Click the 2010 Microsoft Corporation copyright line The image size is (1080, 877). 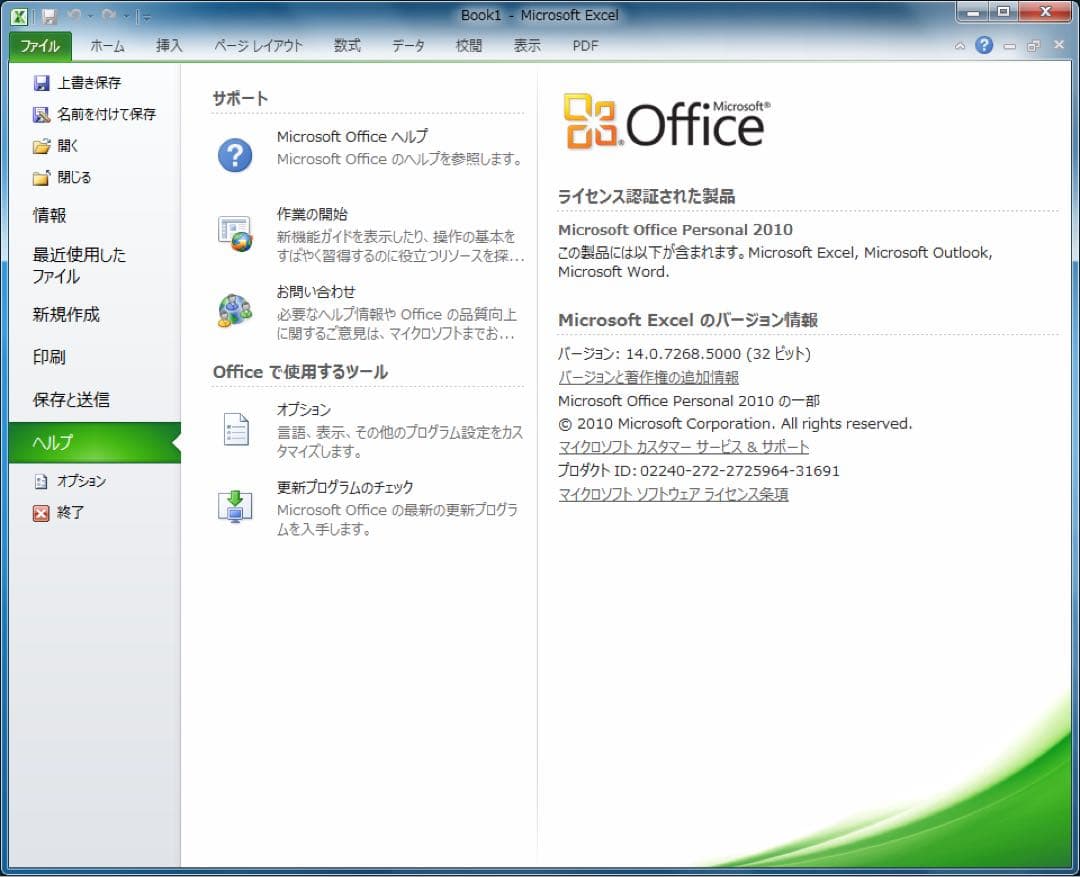pos(735,424)
